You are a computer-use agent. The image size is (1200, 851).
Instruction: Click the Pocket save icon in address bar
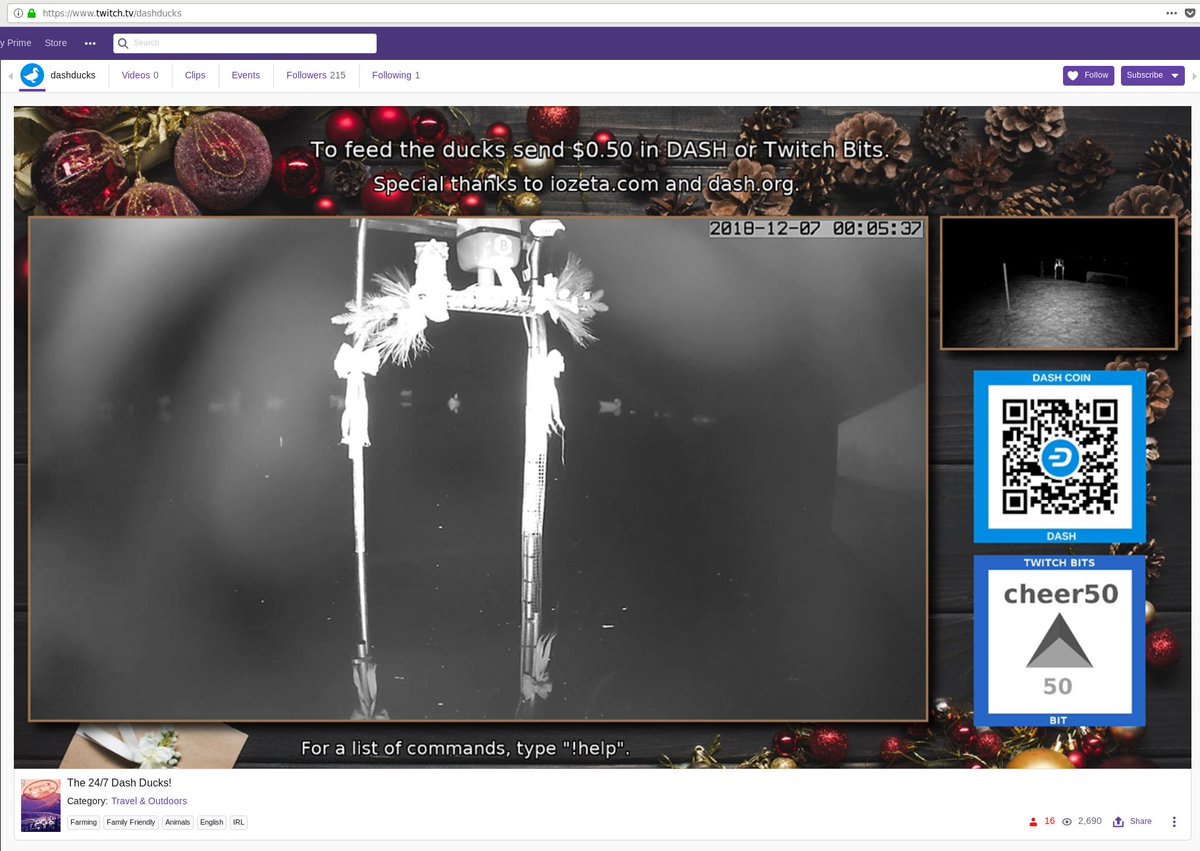coord(1190,13)
